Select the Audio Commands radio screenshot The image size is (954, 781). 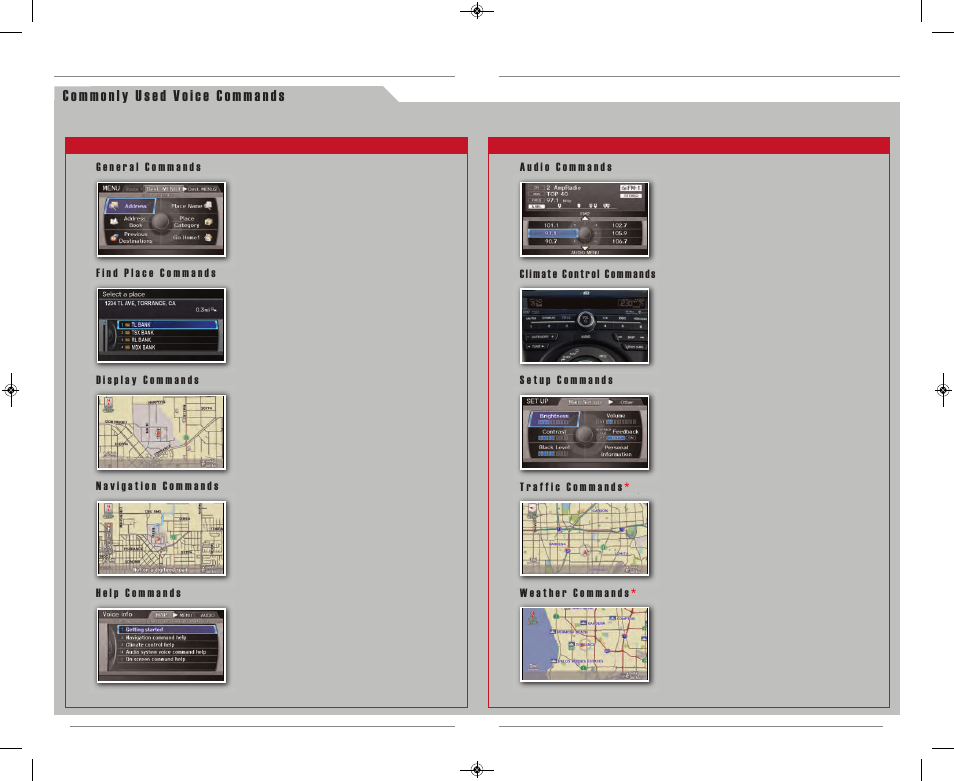click(x=585, y=219)
